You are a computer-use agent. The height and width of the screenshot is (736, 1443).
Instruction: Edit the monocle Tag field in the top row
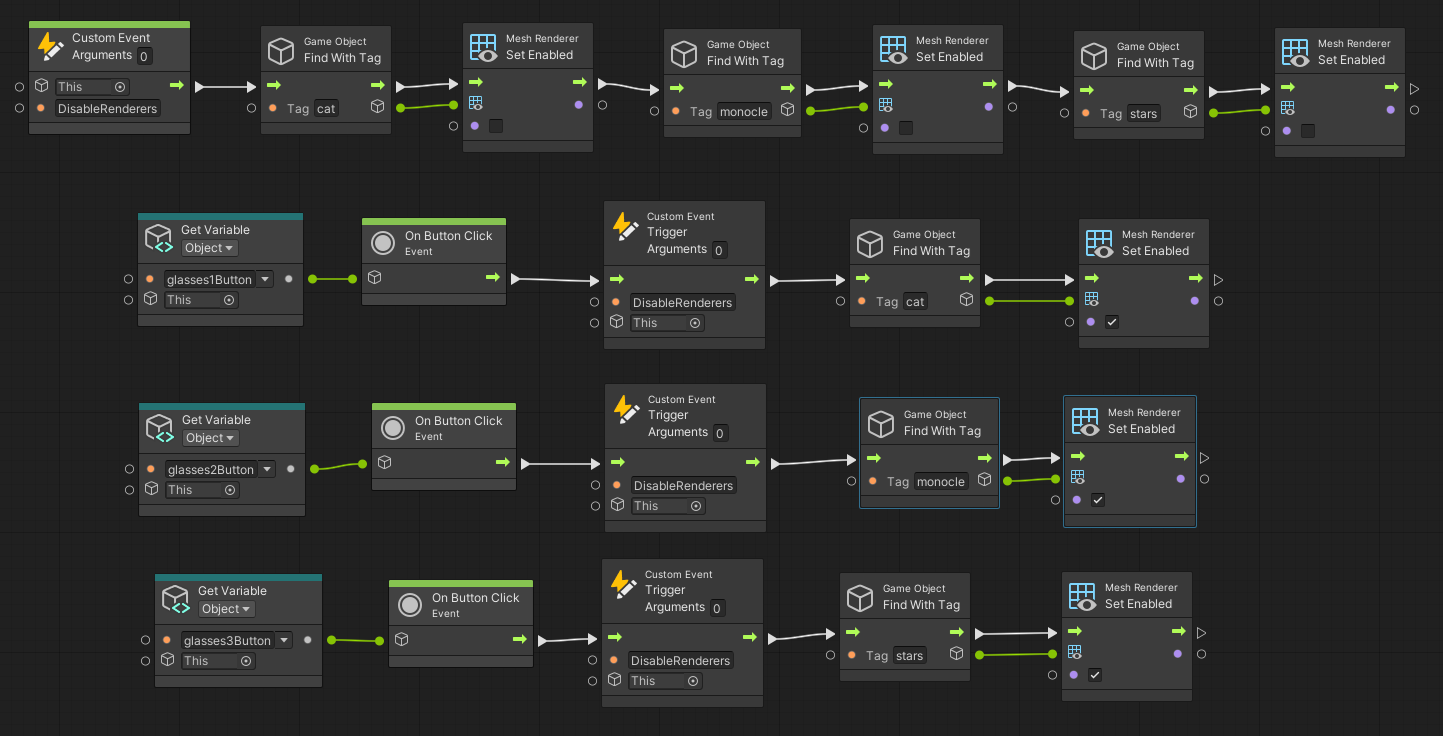[744, 112]
